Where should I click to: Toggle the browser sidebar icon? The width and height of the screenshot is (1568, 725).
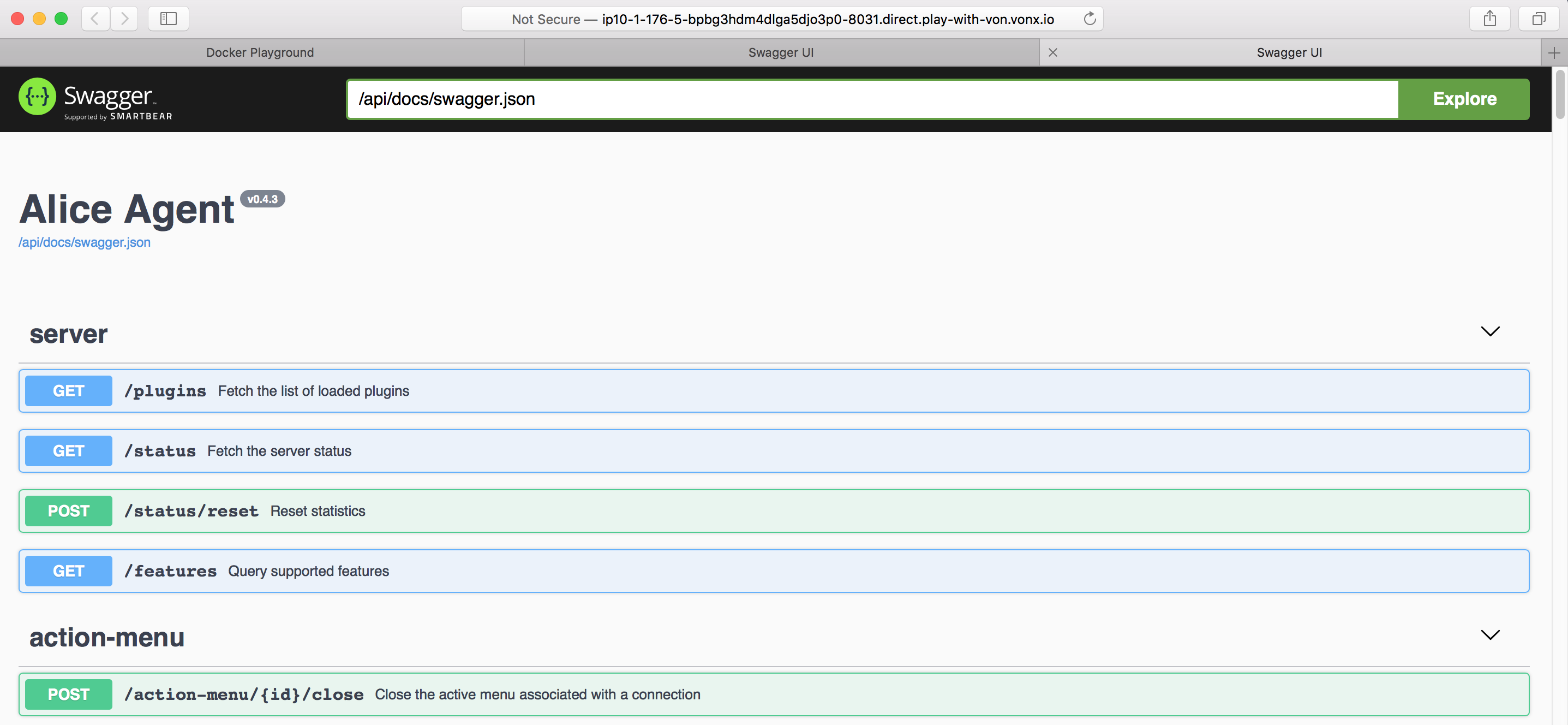168,18
